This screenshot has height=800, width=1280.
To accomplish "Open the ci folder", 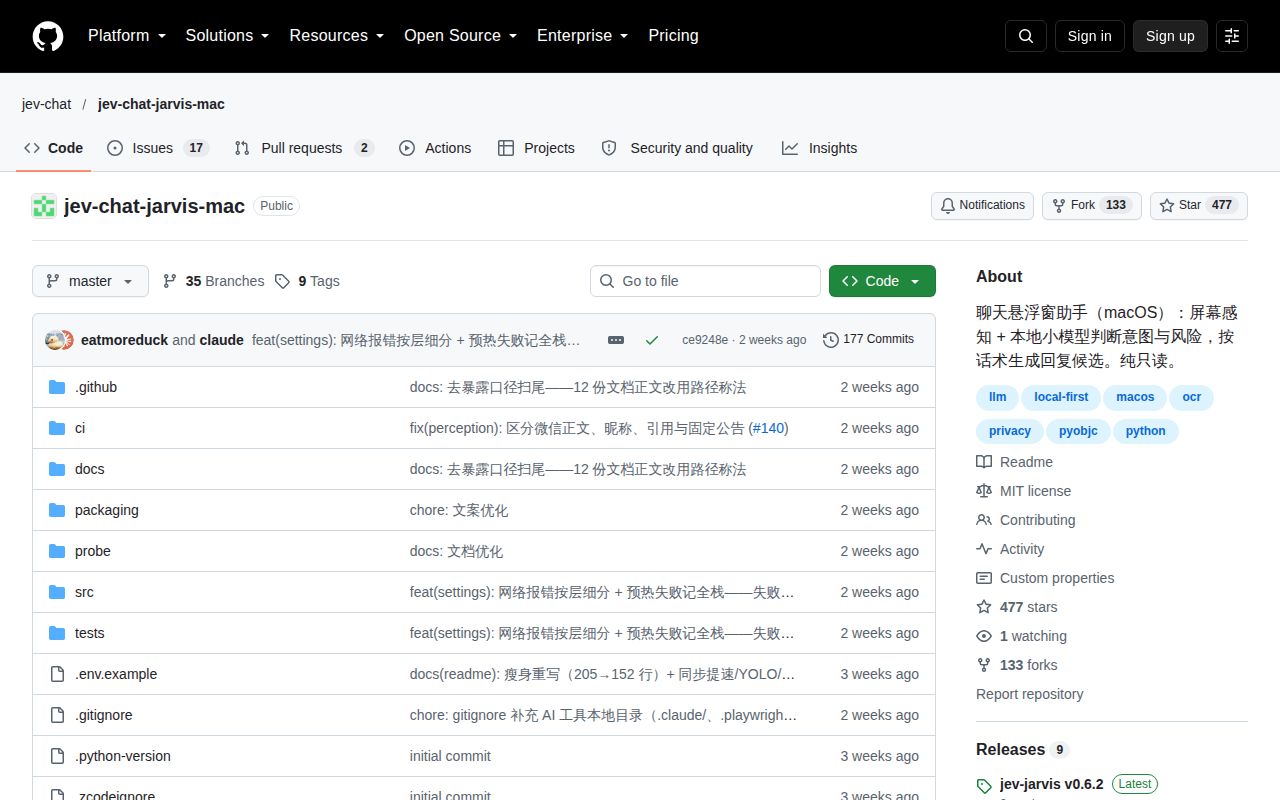I will click(80, 428).
